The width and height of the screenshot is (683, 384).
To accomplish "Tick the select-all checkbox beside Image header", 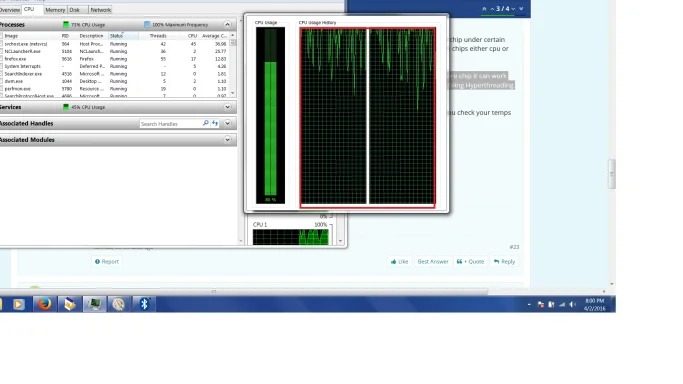I will pyautogui.click(x=1, y=36).
